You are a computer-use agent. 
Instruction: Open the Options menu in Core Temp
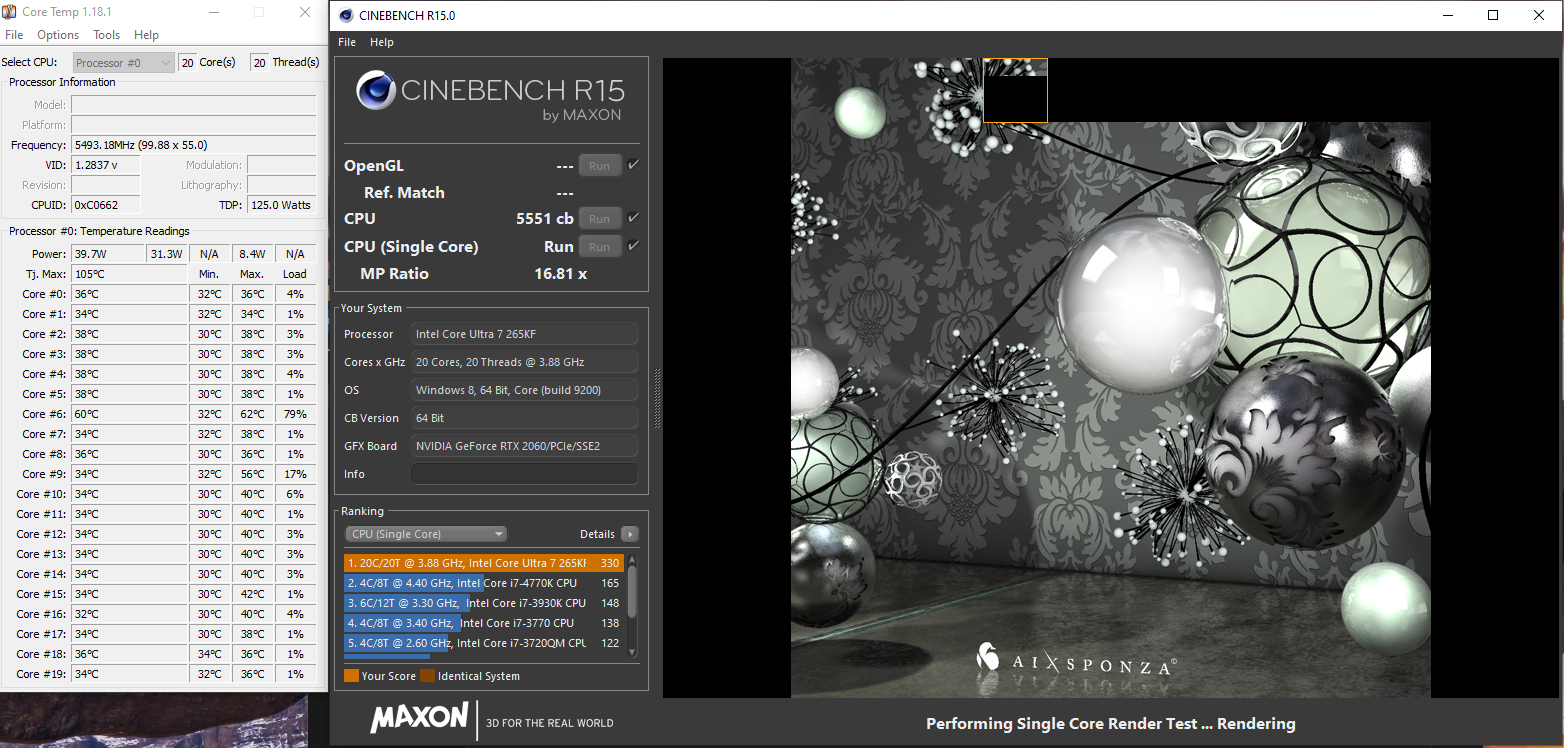(58, 35)
